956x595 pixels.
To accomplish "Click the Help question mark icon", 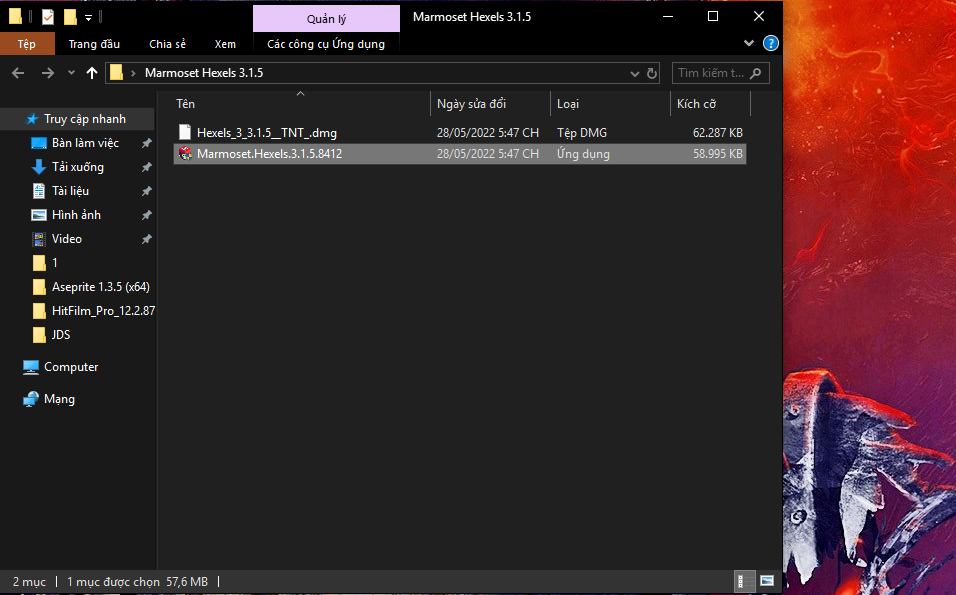I will [x=770, y=44].
